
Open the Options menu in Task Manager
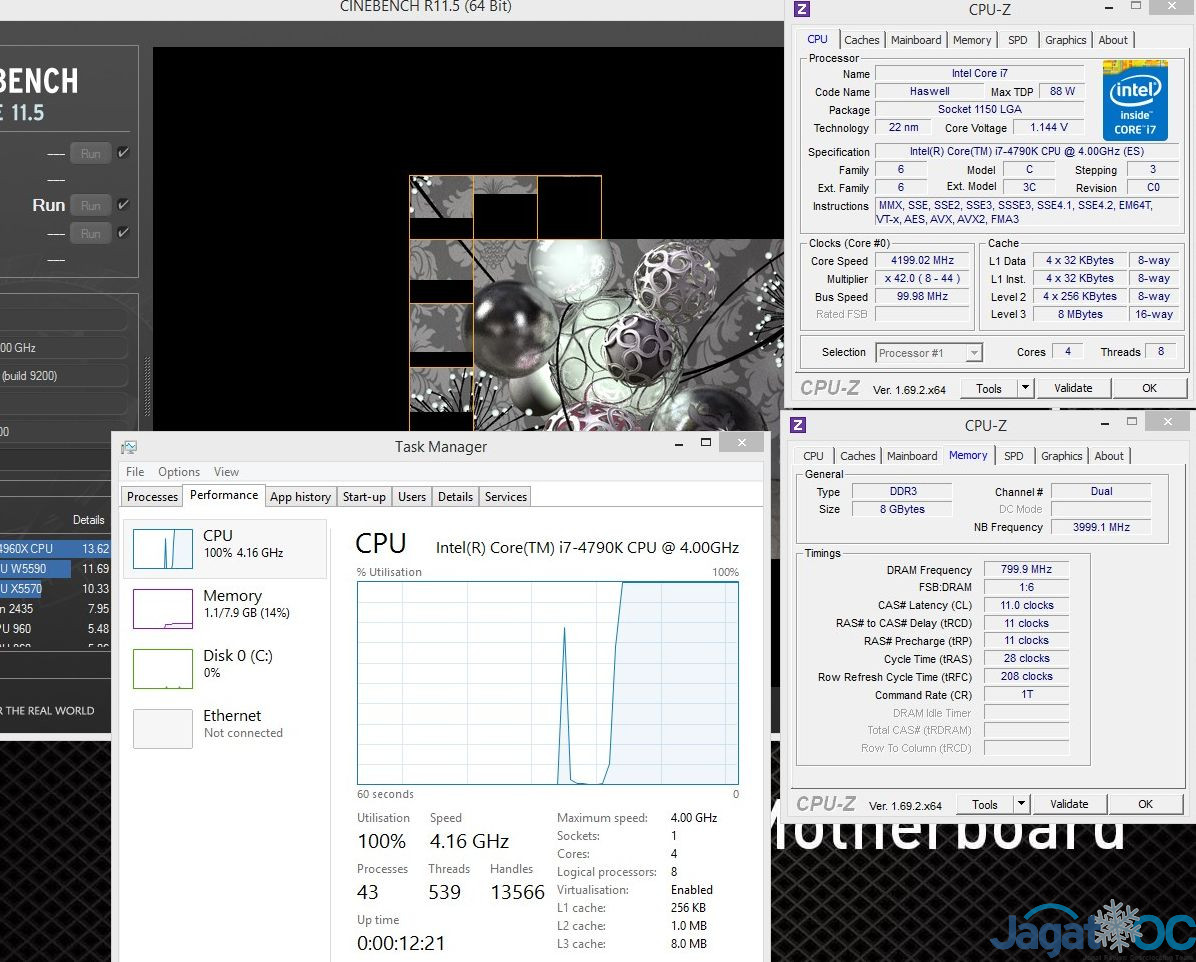pos(179,472)
